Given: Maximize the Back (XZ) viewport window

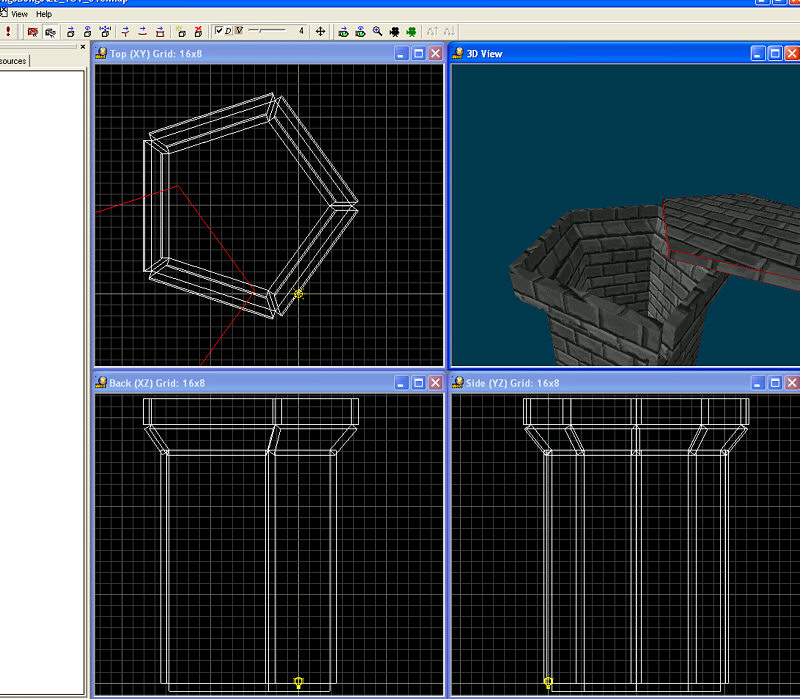Looking at the screenshot, I should coord(418,383).
